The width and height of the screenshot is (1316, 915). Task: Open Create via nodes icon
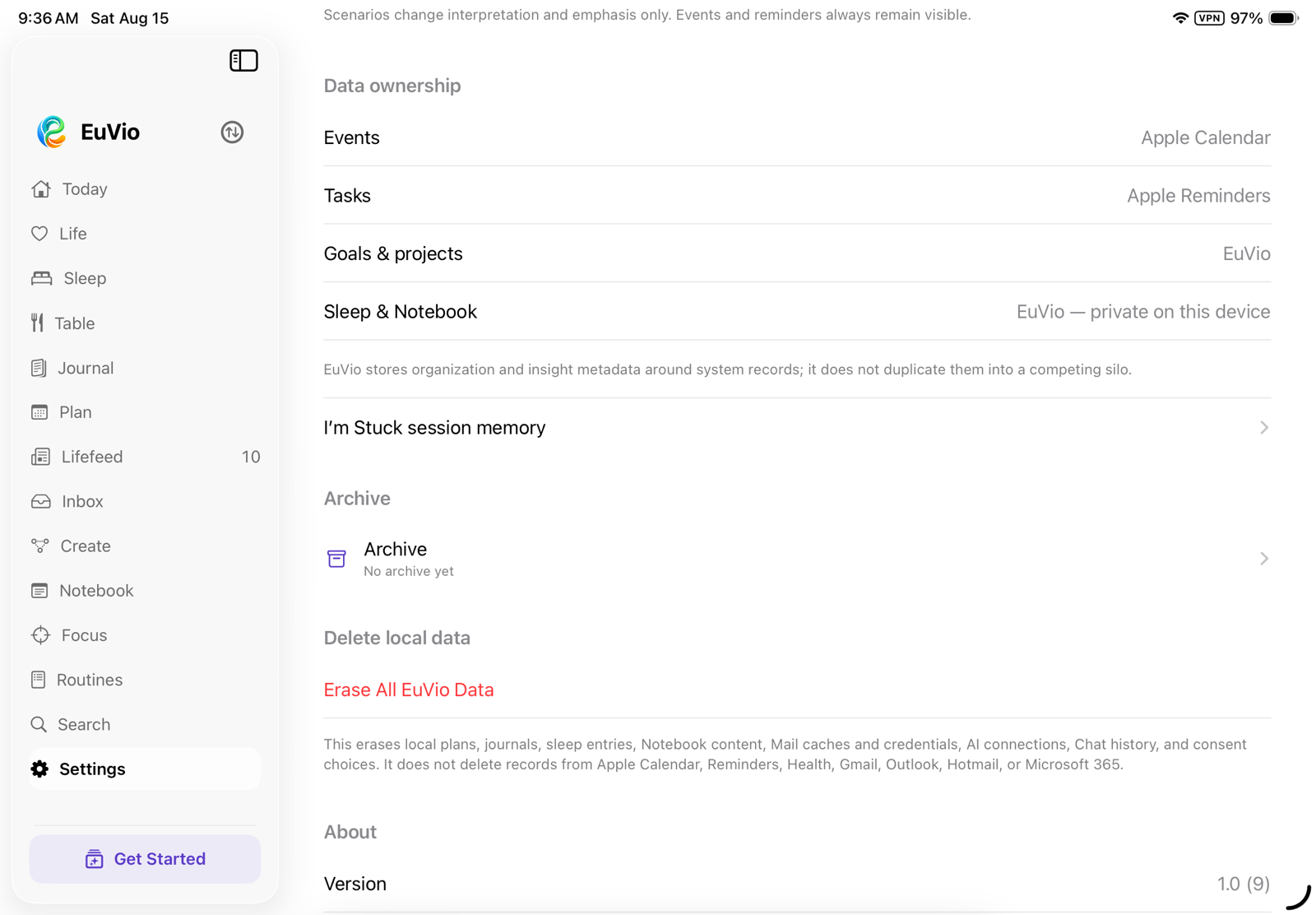[x=39, y=546]
